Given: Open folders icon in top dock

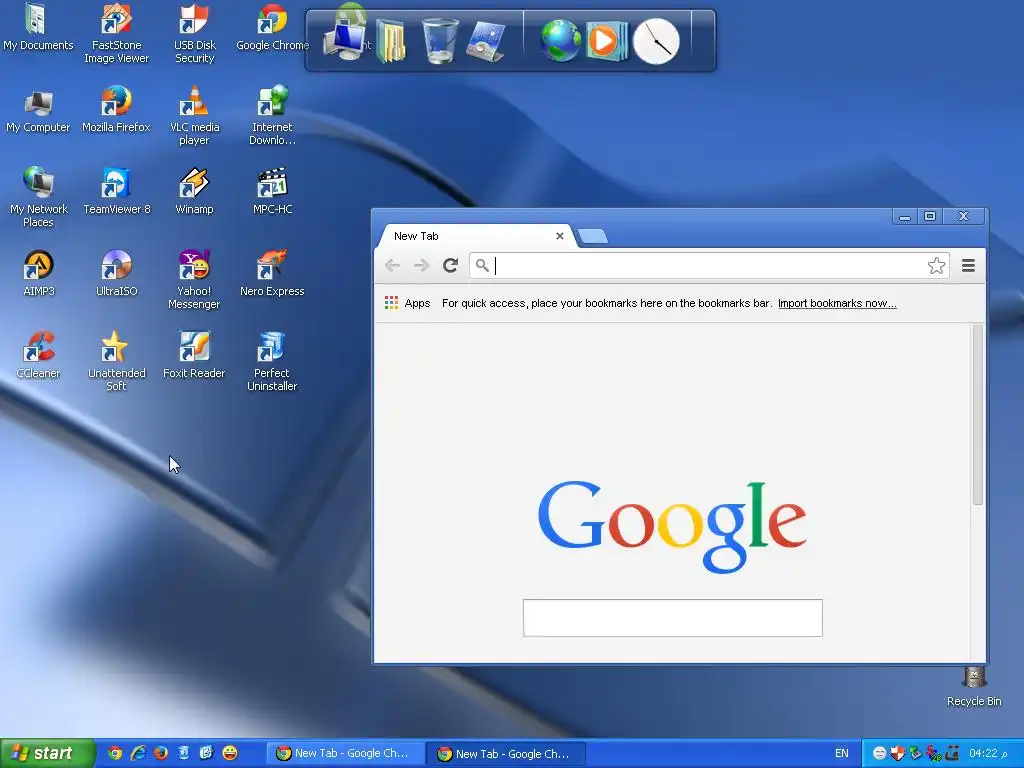Looking at the screenshot, I should pyautogui.click(x=391, y=40).
